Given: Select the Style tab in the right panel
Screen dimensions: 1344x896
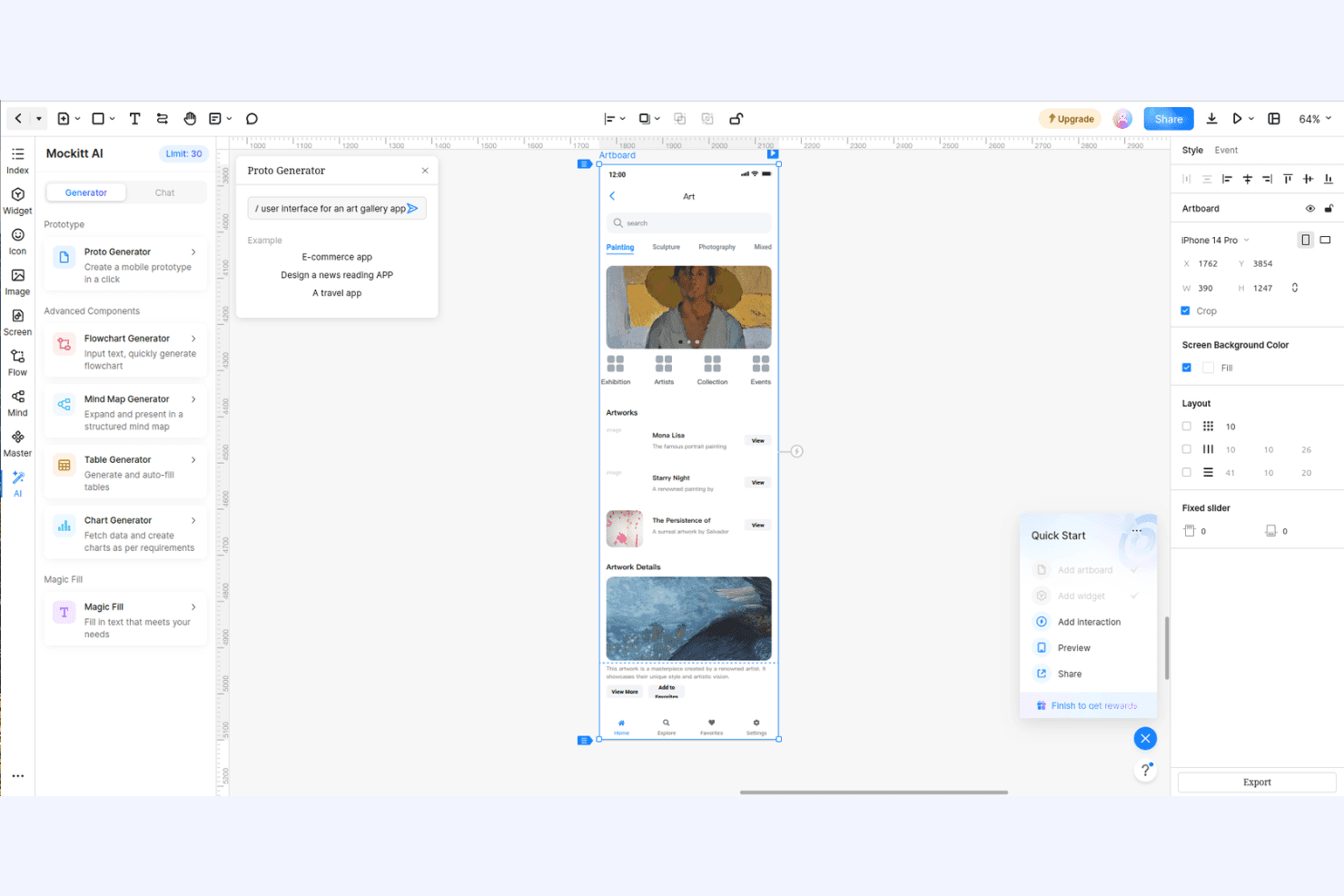Looking at the screenshot, I should [x=1192, y=151].
